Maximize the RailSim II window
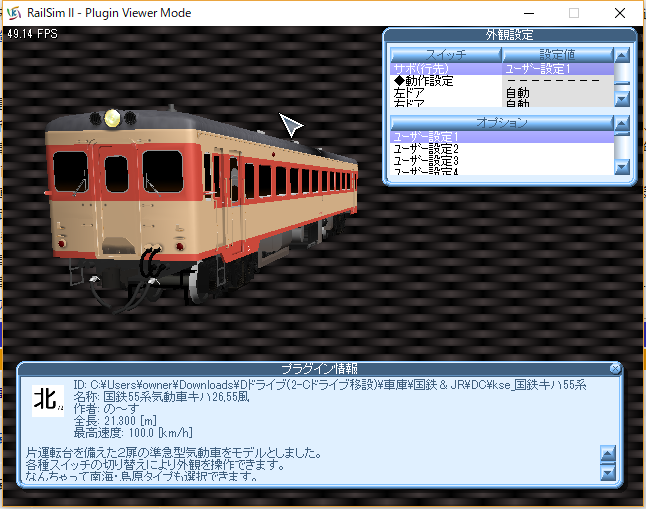The width and height of the screenshot is (646, 509). click(574, 13)
